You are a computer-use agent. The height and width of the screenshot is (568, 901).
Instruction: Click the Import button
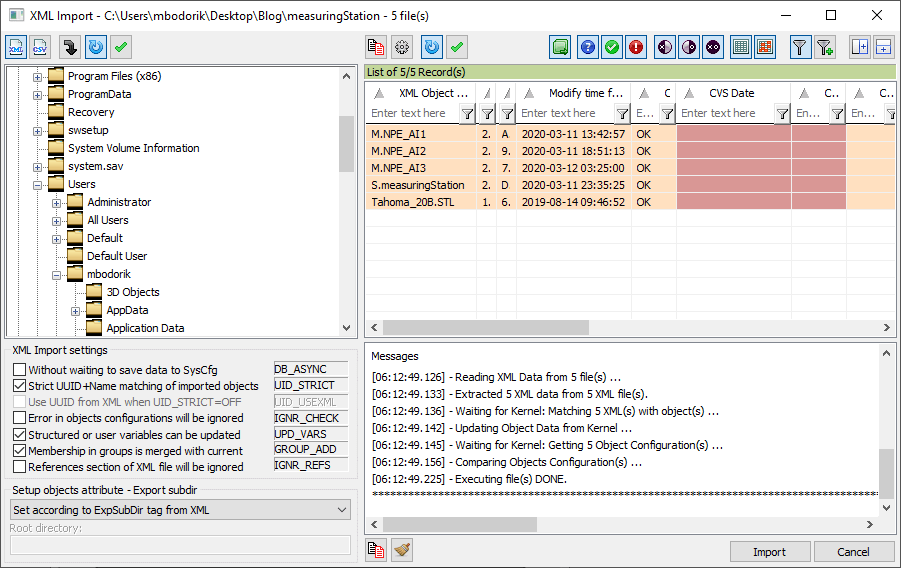(x=769, y=552)
